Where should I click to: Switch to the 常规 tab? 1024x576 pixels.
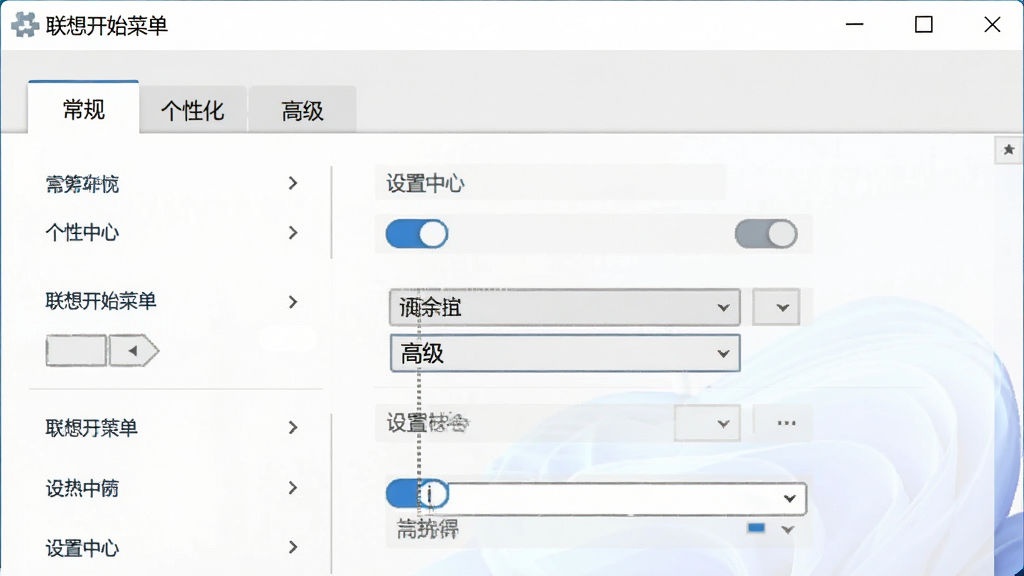[x=84, y=108]
